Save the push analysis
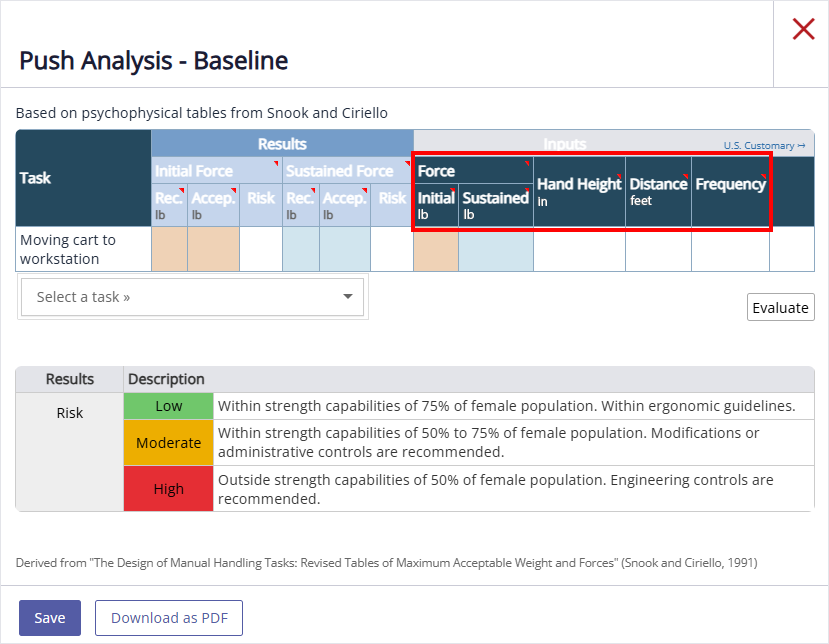This screenshot has height=644, width=829. pyautogui.click(x=50, y=618)
